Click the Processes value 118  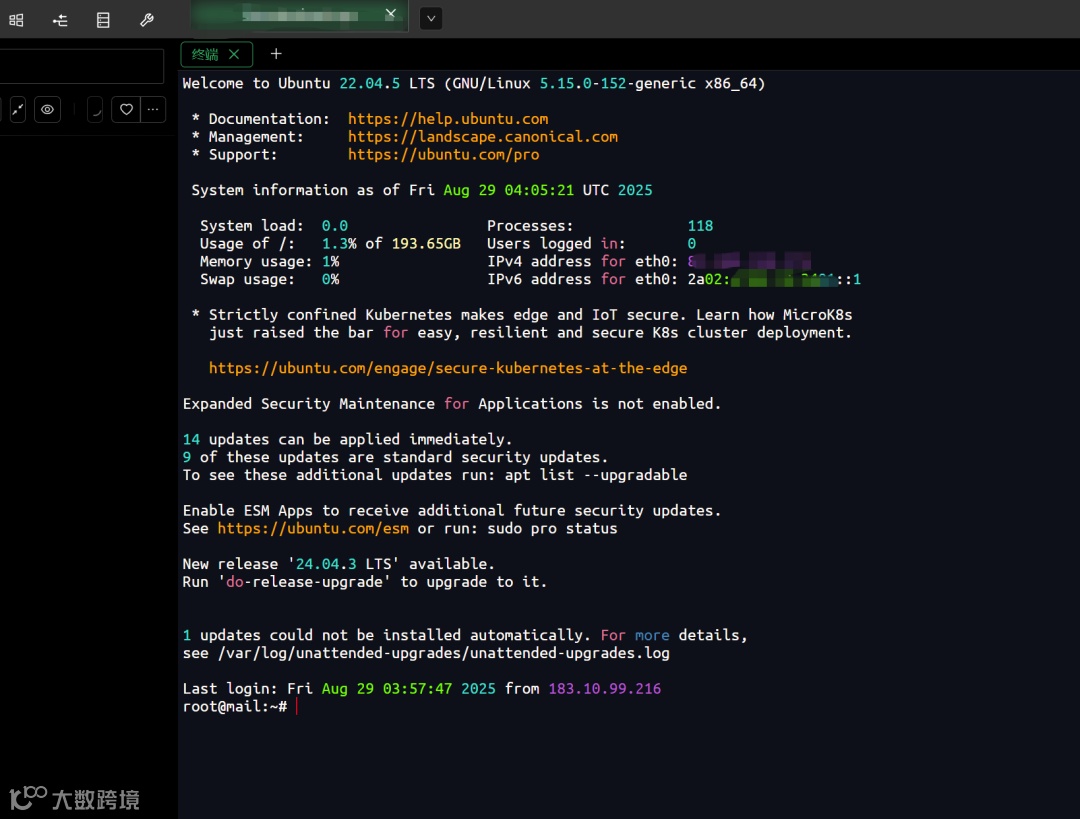pos(700,225)
